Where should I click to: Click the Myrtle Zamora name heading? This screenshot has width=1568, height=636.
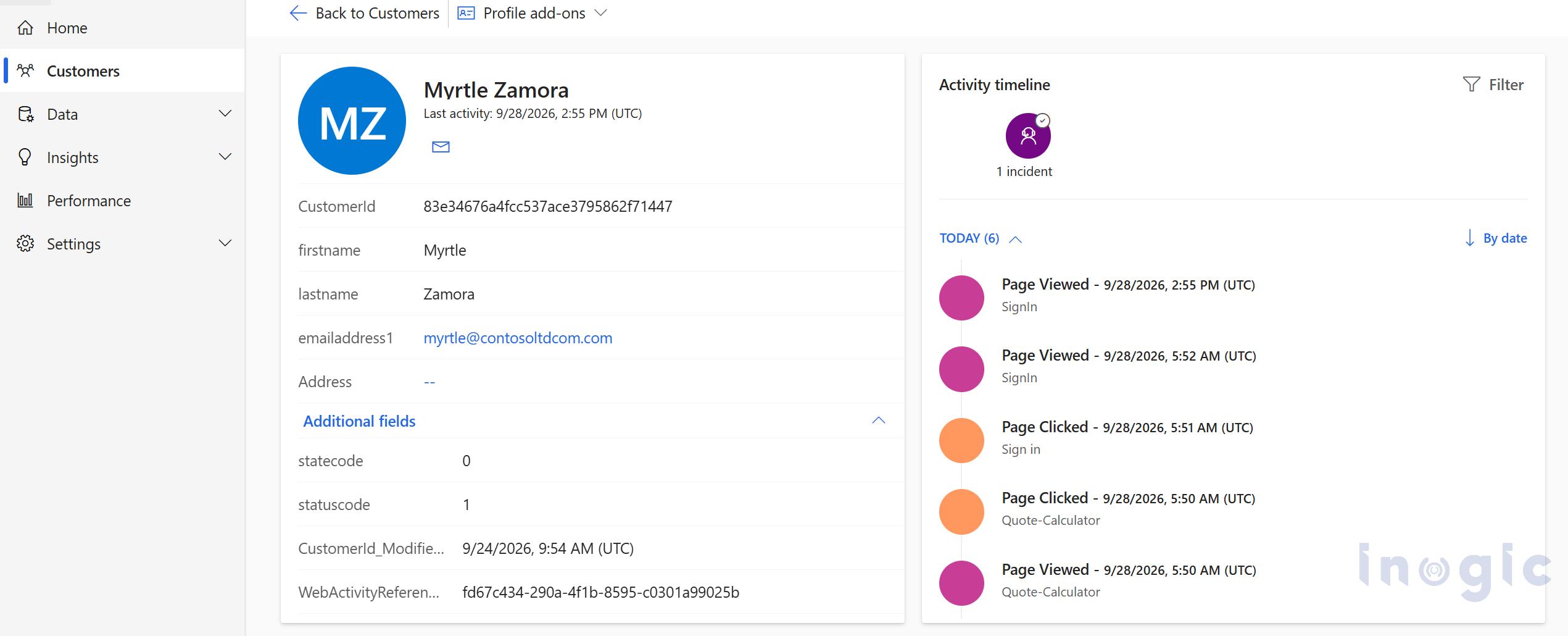[x=496, y=90]
